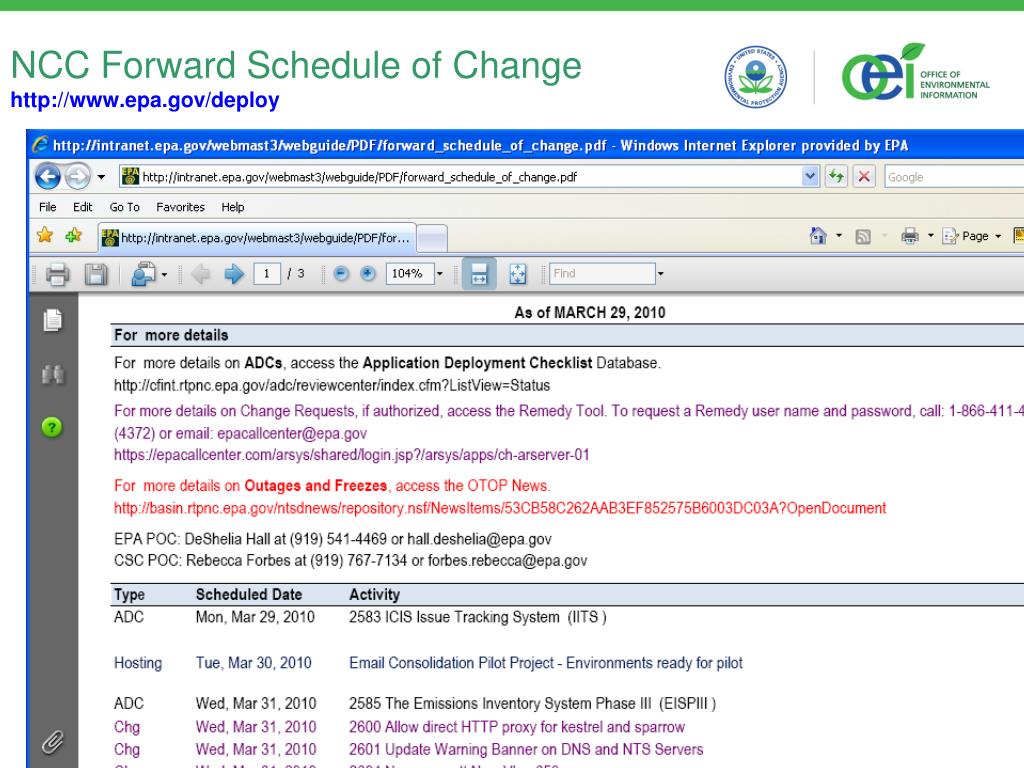
Task: Click the RSS feeds icon
Action: pos(863,236)
